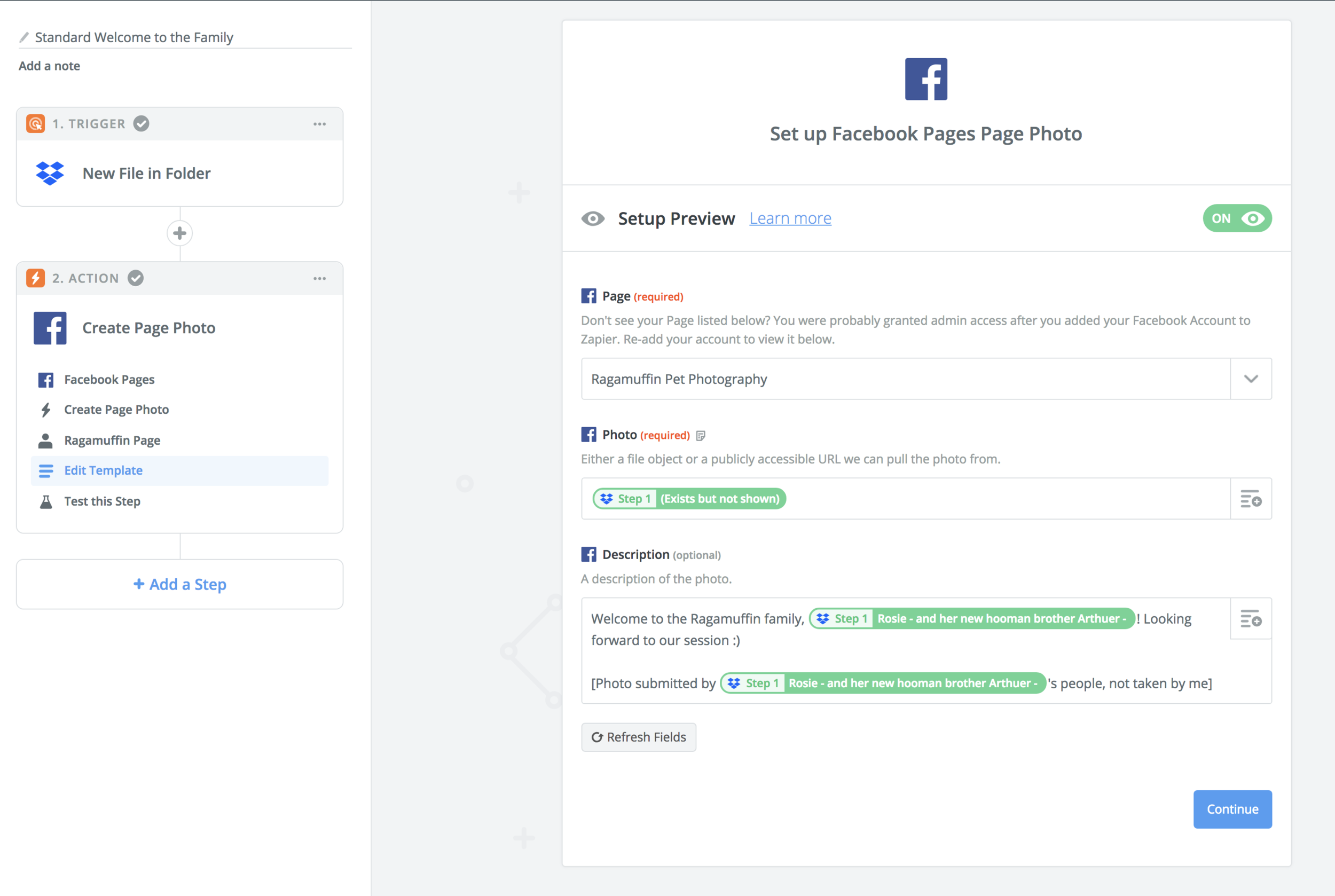Image resolution: width=1335 pixels, height=896 pixels.
Task: Click the 'Refresh Fields' button
Action: click(638, 737)
